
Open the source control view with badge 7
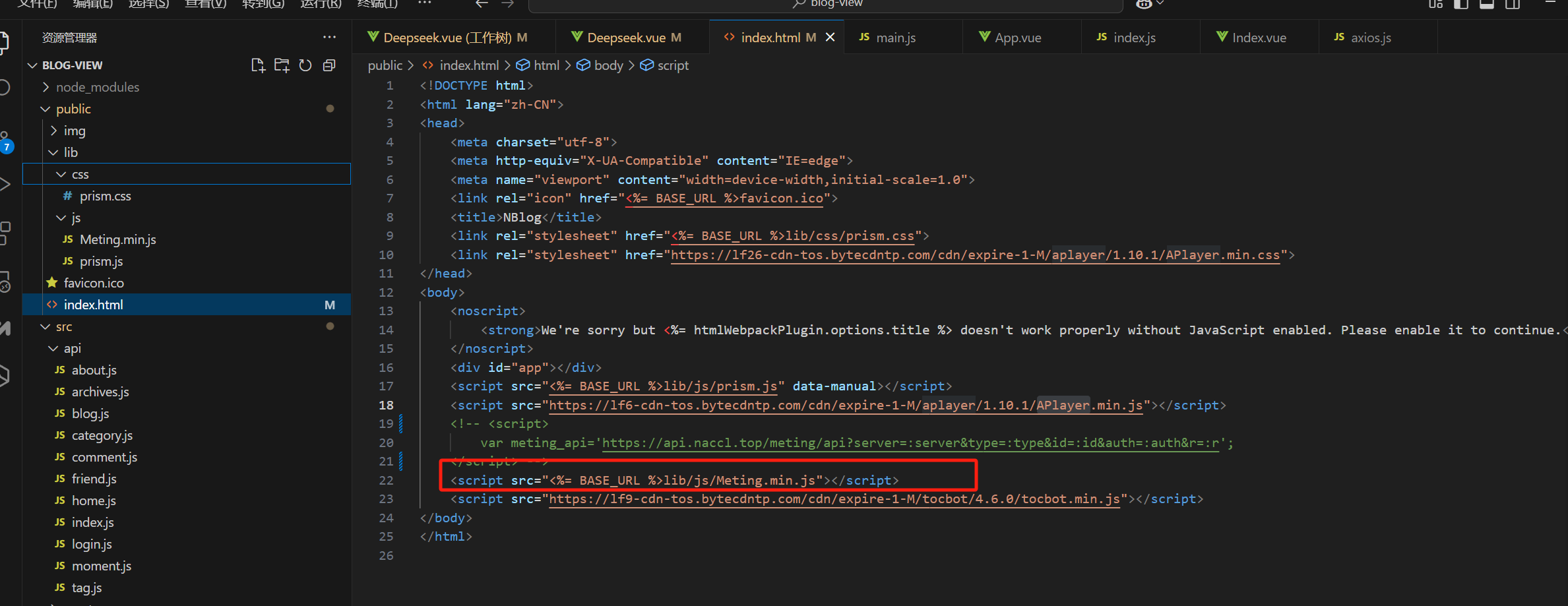coord(5,142)
